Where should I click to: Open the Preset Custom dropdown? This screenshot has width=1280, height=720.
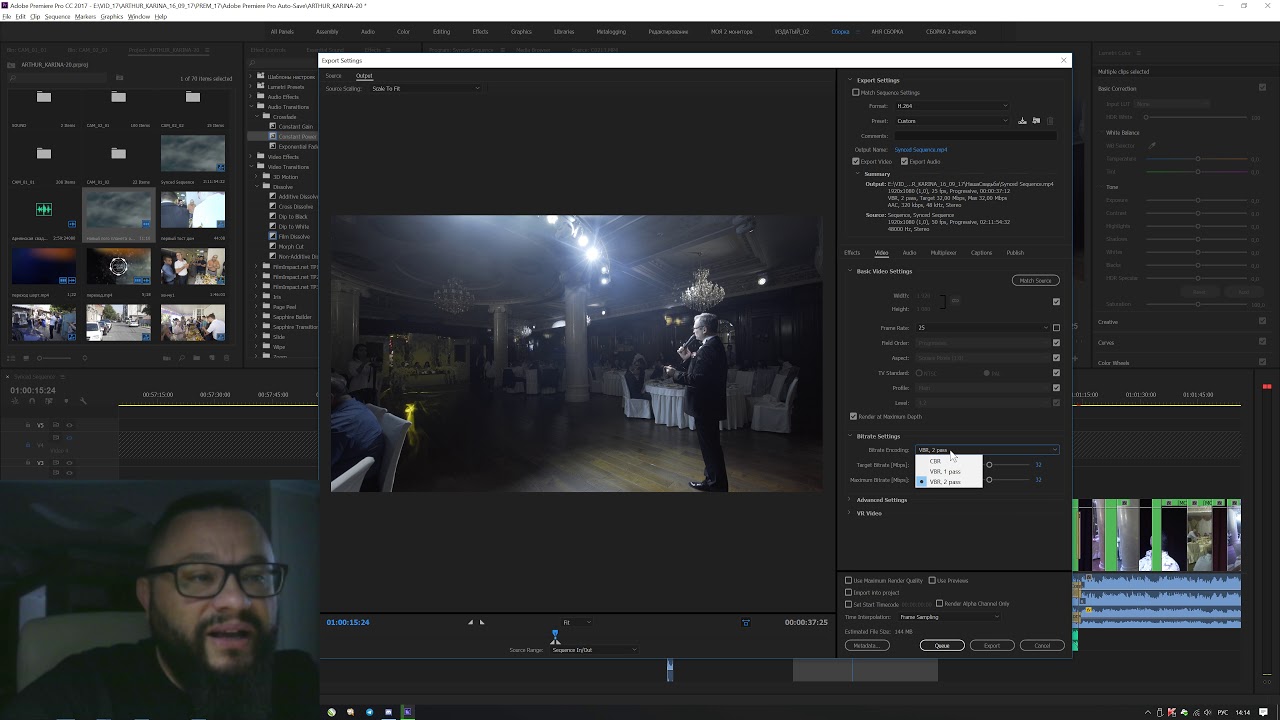tap(951, 121)
